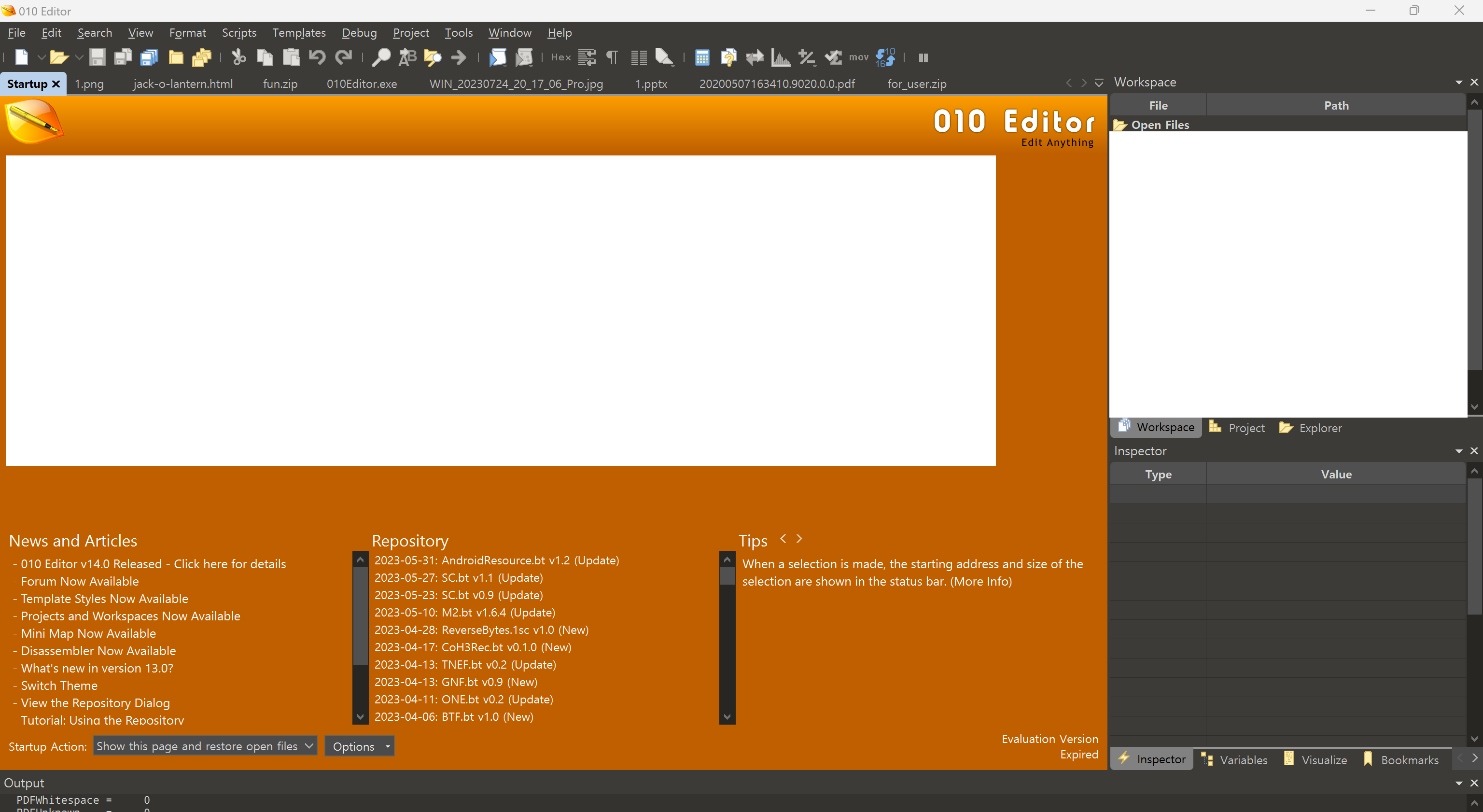Click the Copy icon in toolbar
This screenshot has width=1483, height=812.
point(265,57)
